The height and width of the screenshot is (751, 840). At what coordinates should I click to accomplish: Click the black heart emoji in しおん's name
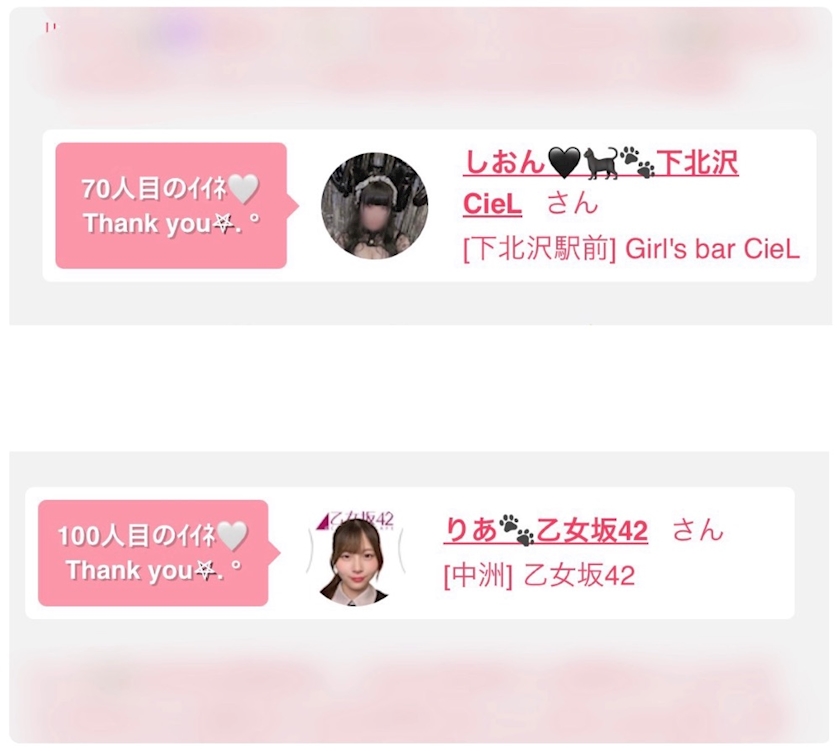(564, 164)
